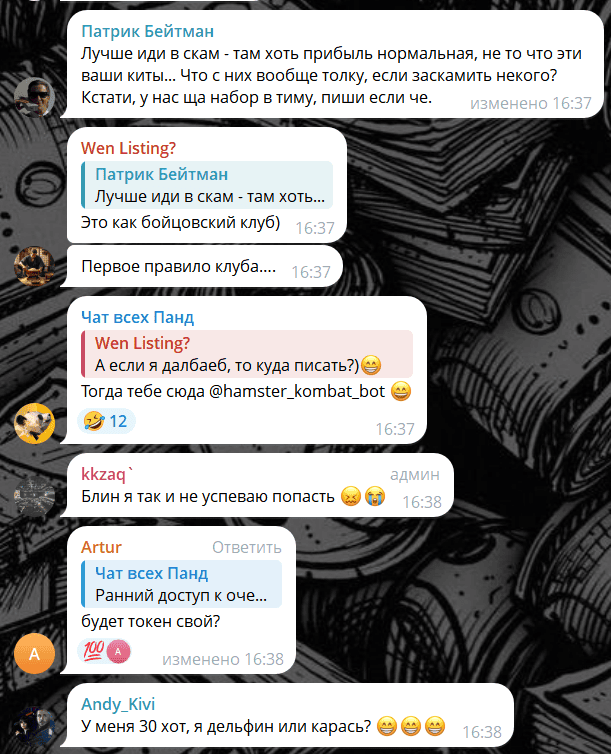Click the Wen Listing? sender name

tap(128, 148)
